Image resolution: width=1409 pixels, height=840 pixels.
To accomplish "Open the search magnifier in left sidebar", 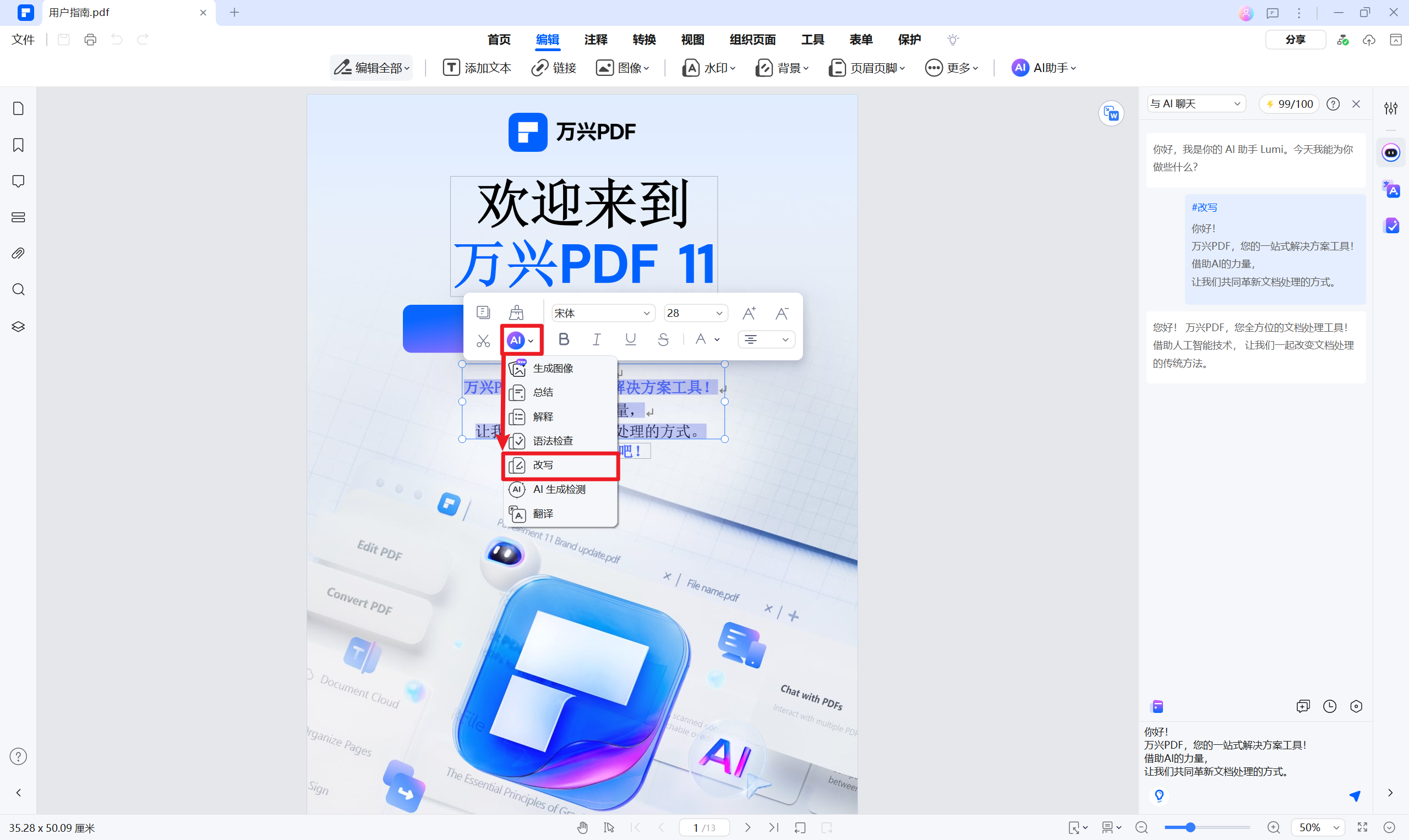I will point(18,290).
